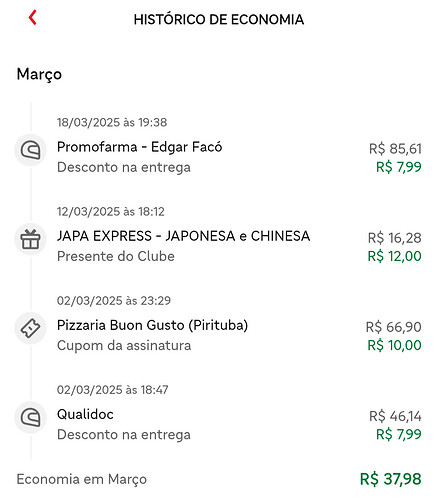Select the Março month heading

[39, 74]
